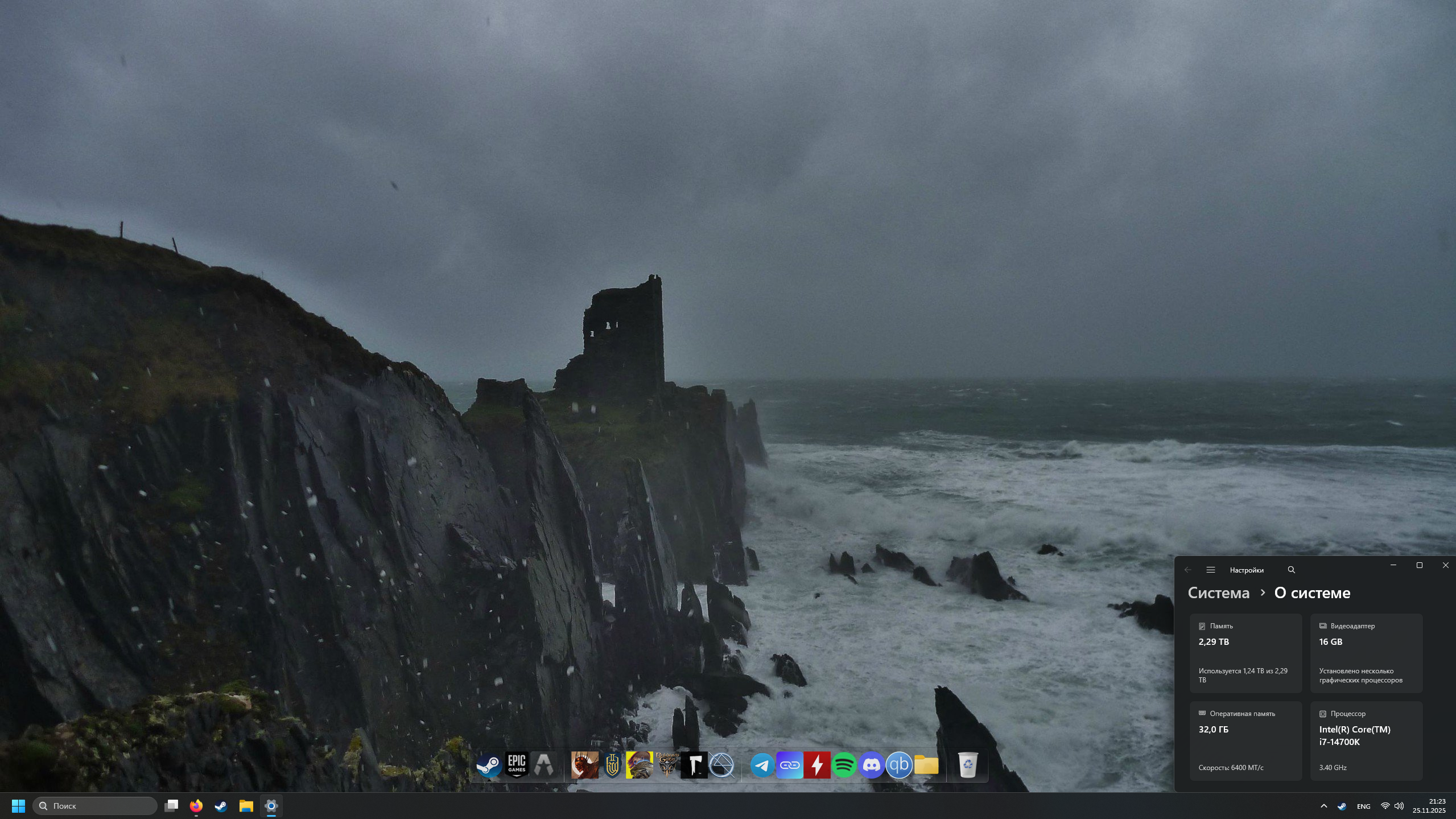Click the search icon in Settings header

[1291, 570]
